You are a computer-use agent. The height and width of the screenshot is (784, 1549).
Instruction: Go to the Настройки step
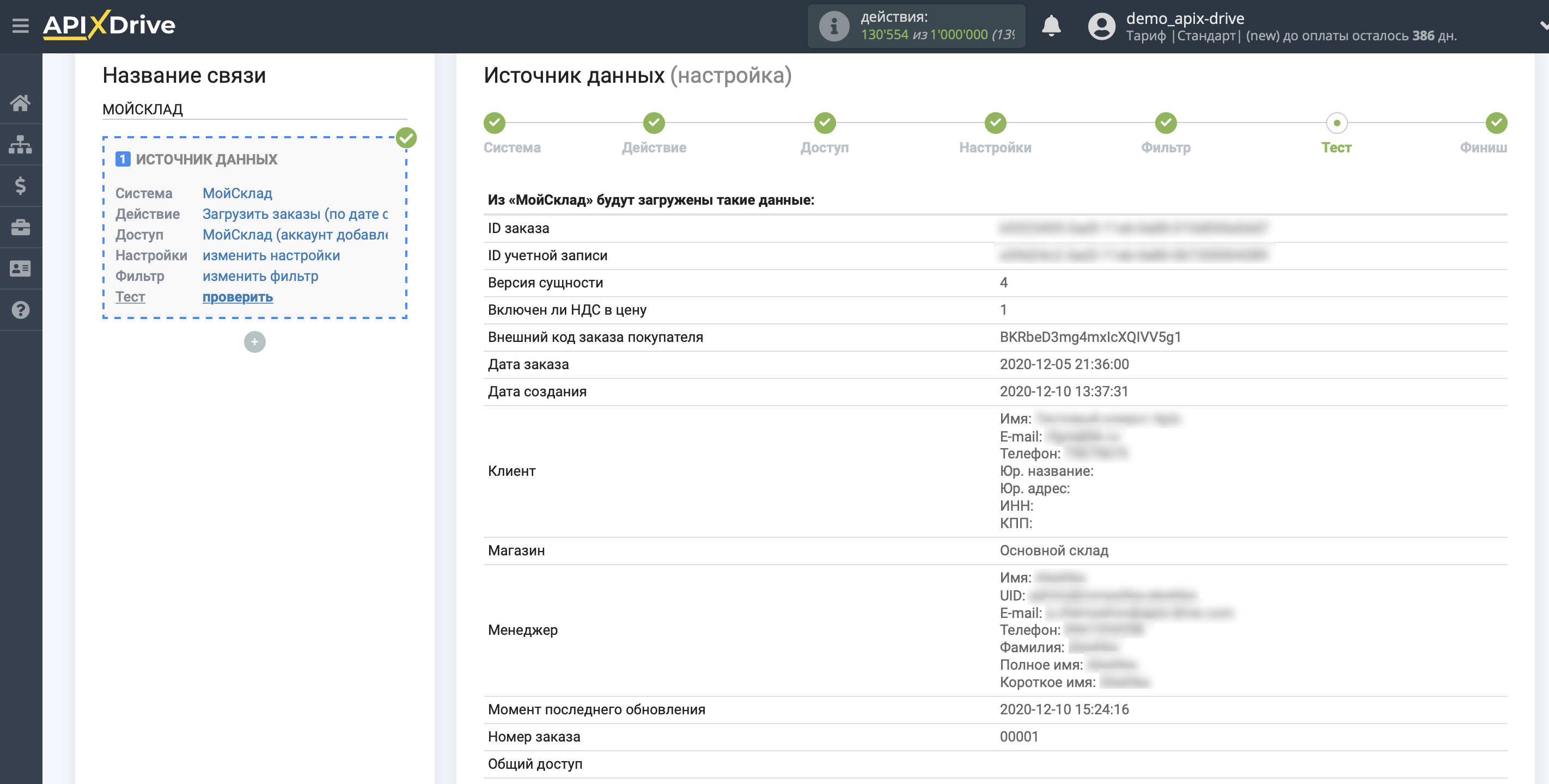click(995, 123)
